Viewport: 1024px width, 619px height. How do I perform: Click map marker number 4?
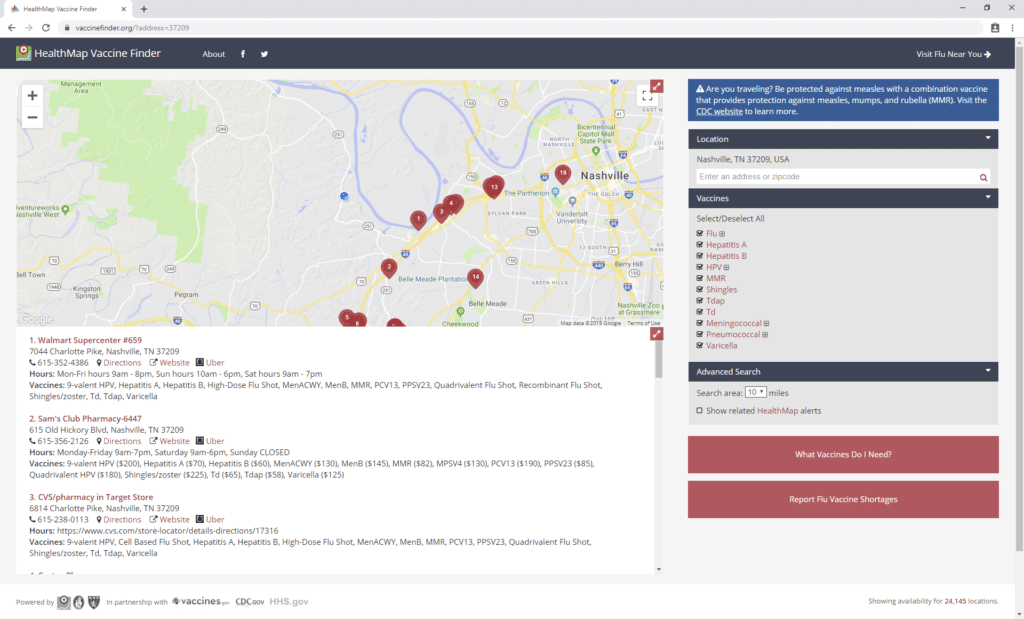(x=453, y=203)
